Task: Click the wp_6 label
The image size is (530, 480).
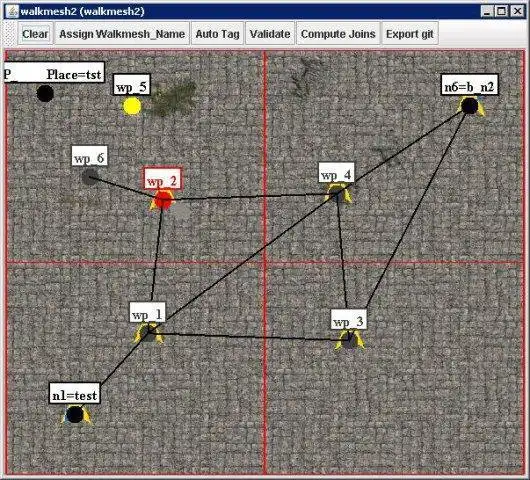Action: 90,156
